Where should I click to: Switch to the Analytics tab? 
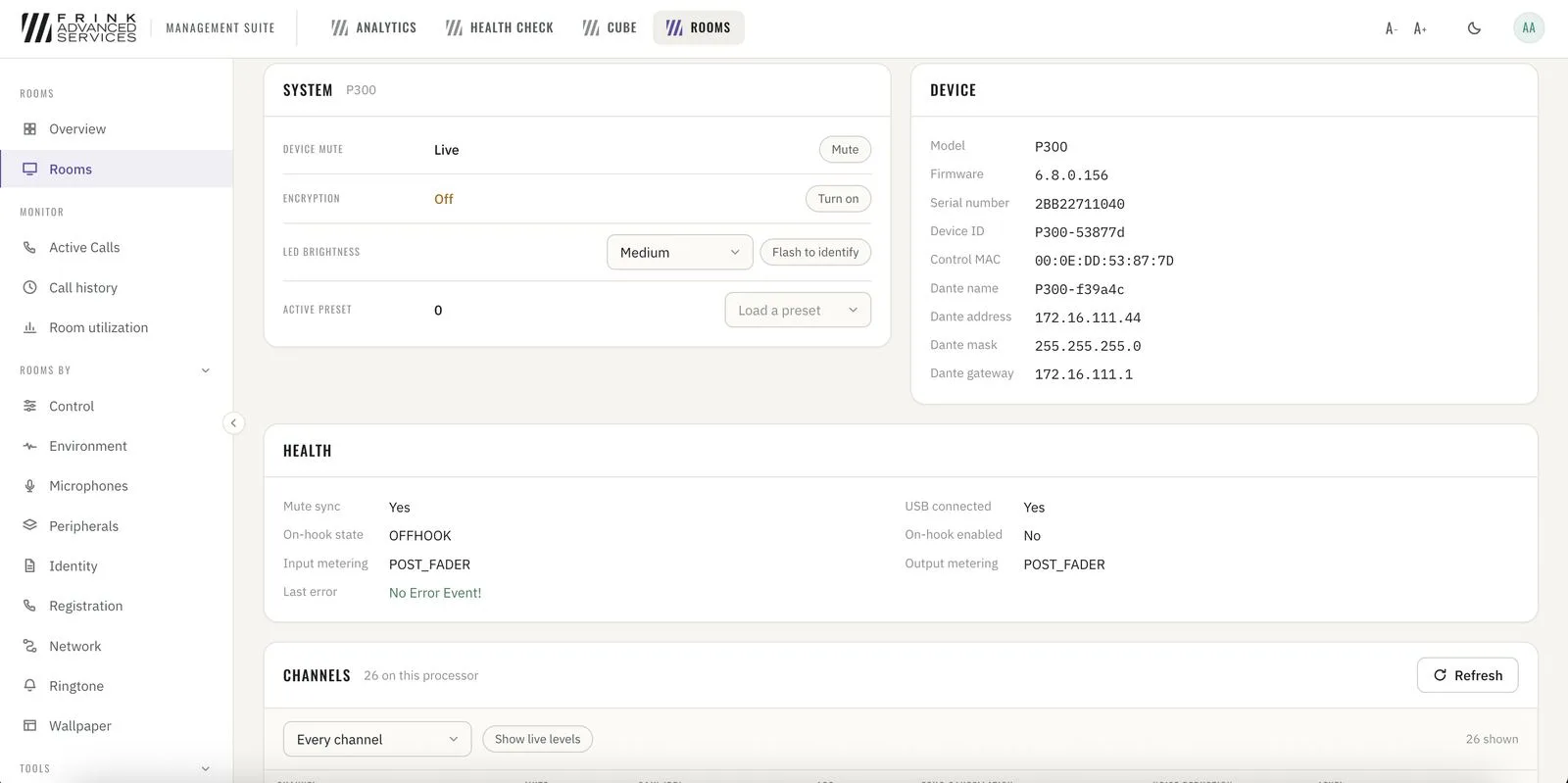point(373,27)
